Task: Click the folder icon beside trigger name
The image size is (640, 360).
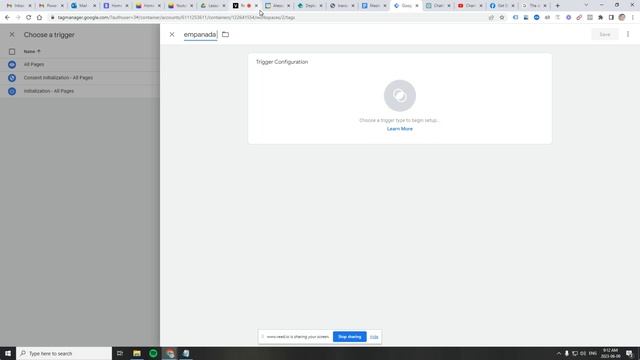Action: [225, 35]
